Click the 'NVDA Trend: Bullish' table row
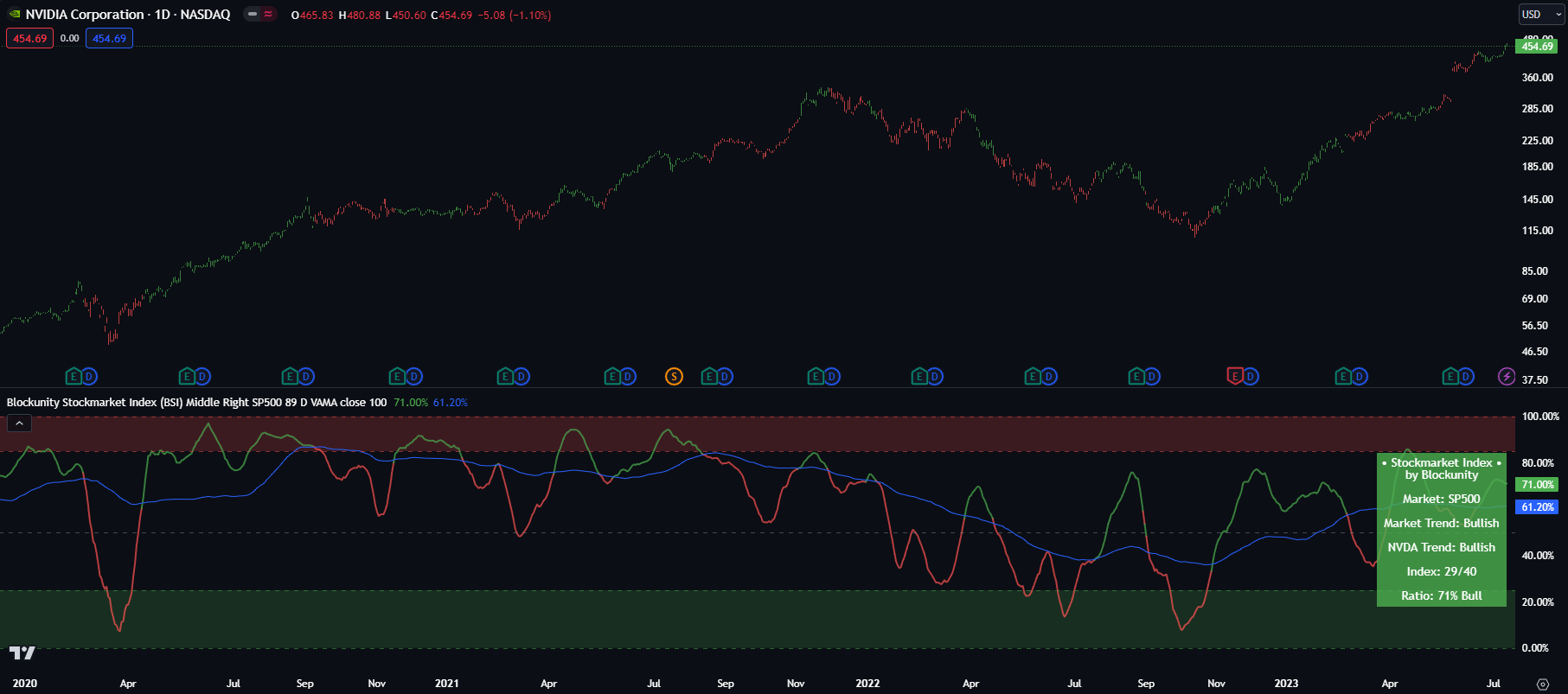 1442,547
